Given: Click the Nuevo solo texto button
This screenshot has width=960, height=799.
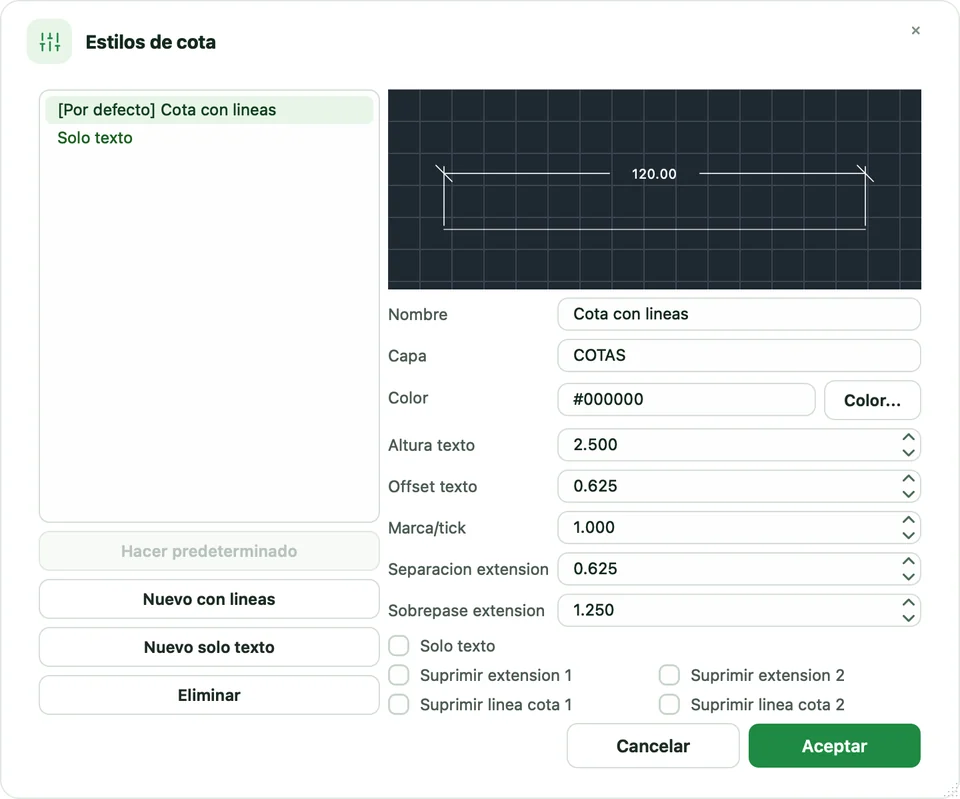Looking at the screenshot, I should click(x=209, y=647).
